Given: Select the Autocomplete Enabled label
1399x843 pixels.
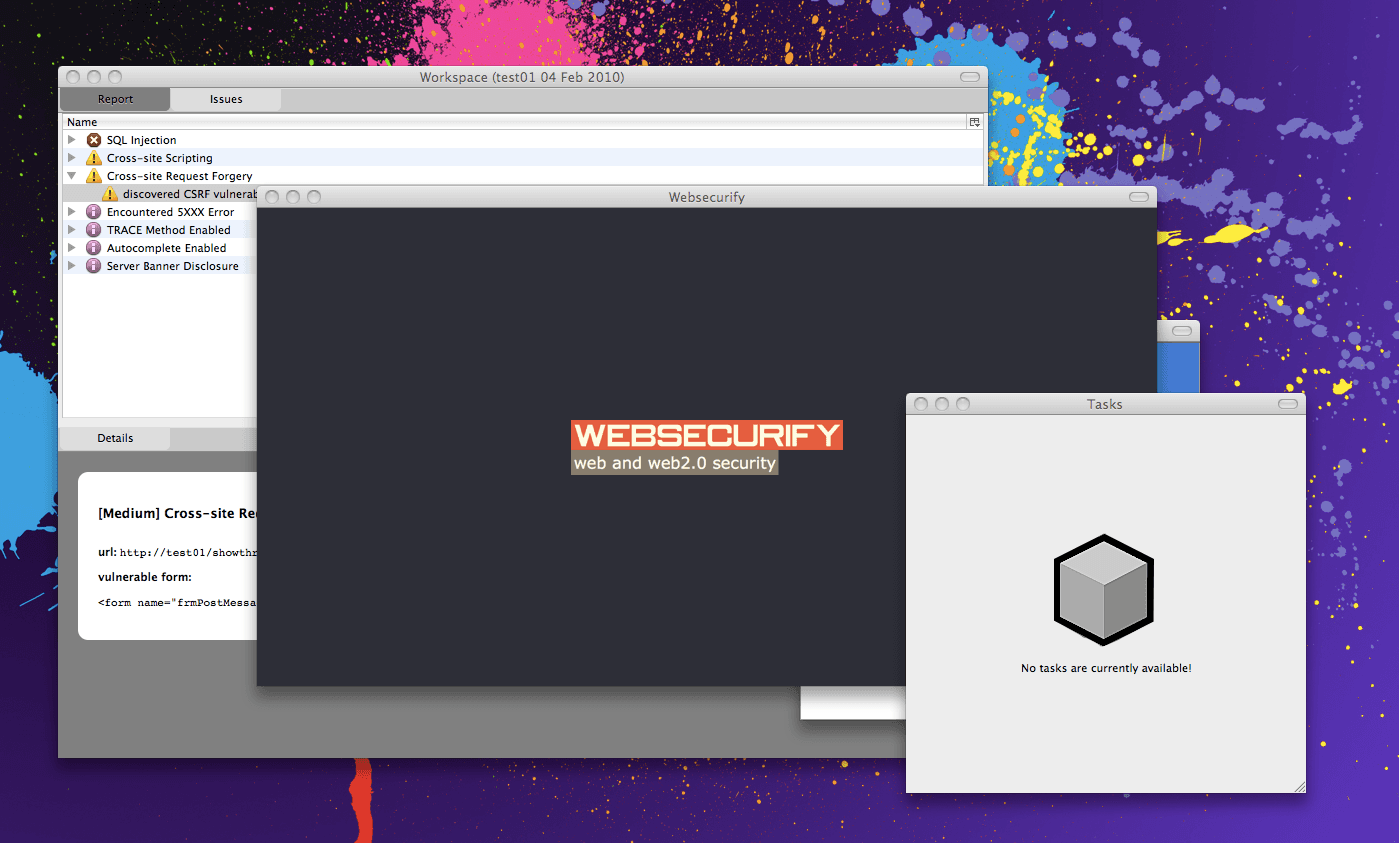Looking at the screenshot, I should (167, 248).
